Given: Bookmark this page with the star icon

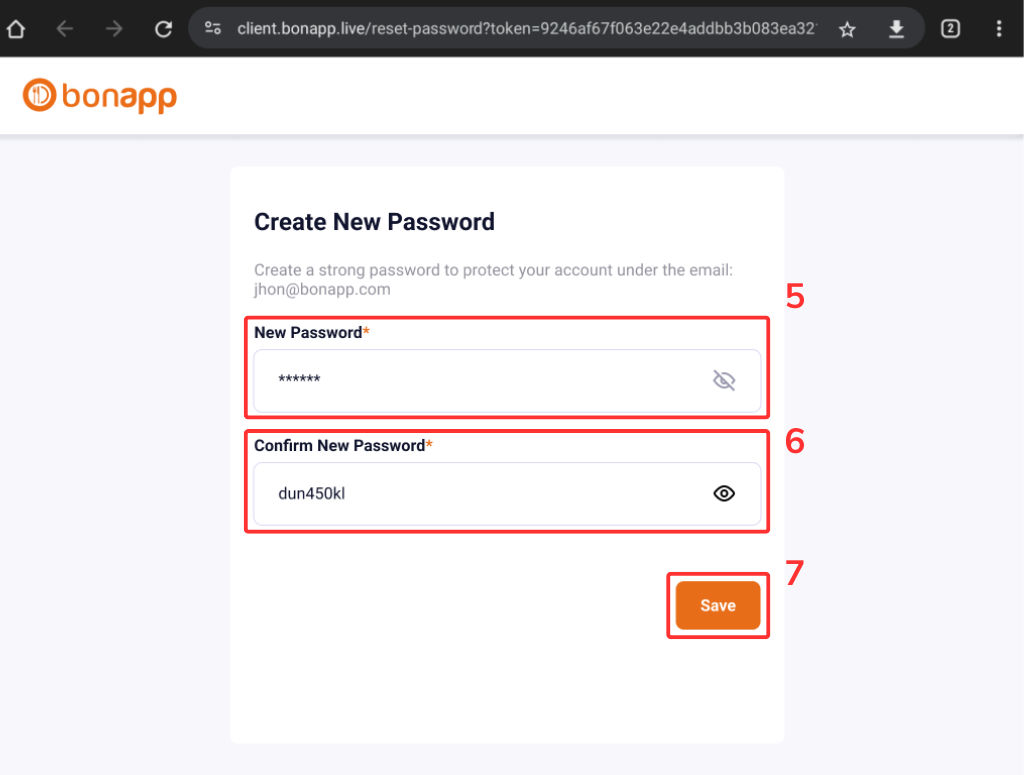Looking at the screenshot, I should pos(847,29).
